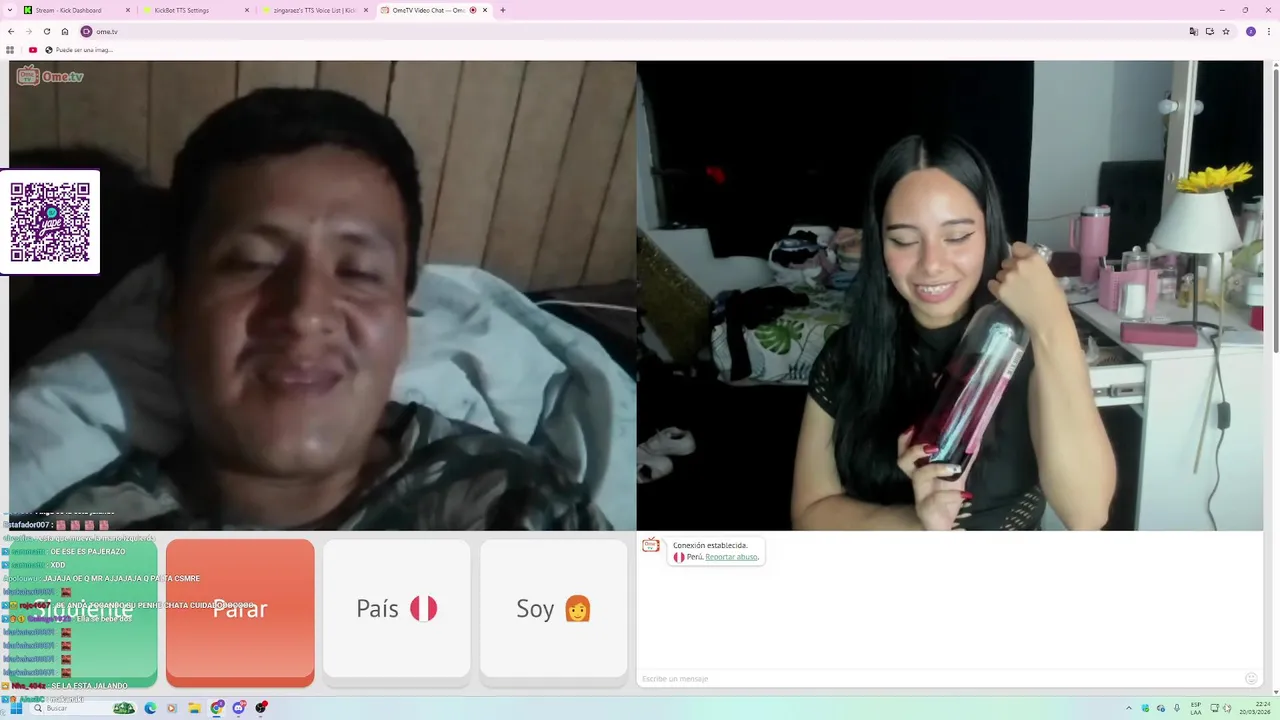The width and height of the screenshot is (1280, 720).
Task: Open a new browser tab
Action: coord(503,10)
